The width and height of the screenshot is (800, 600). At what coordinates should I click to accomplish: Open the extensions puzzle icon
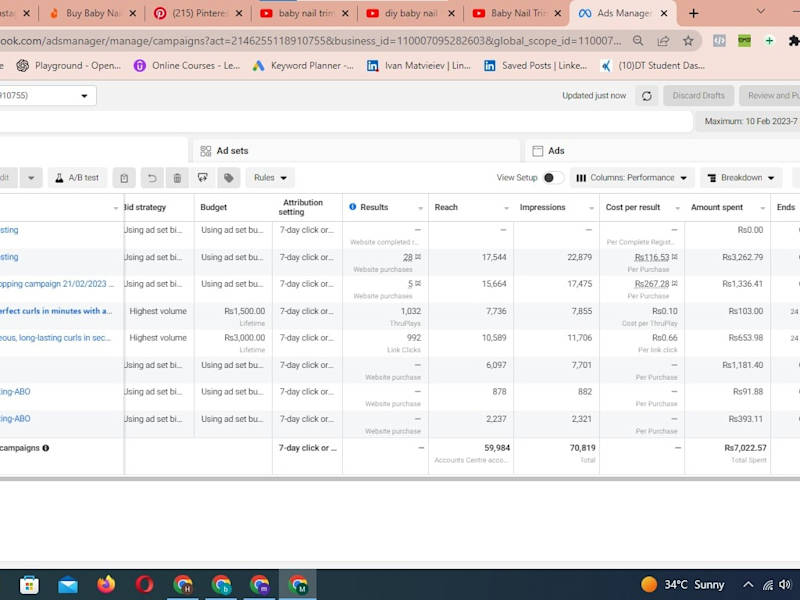click(x=793, y=41)
